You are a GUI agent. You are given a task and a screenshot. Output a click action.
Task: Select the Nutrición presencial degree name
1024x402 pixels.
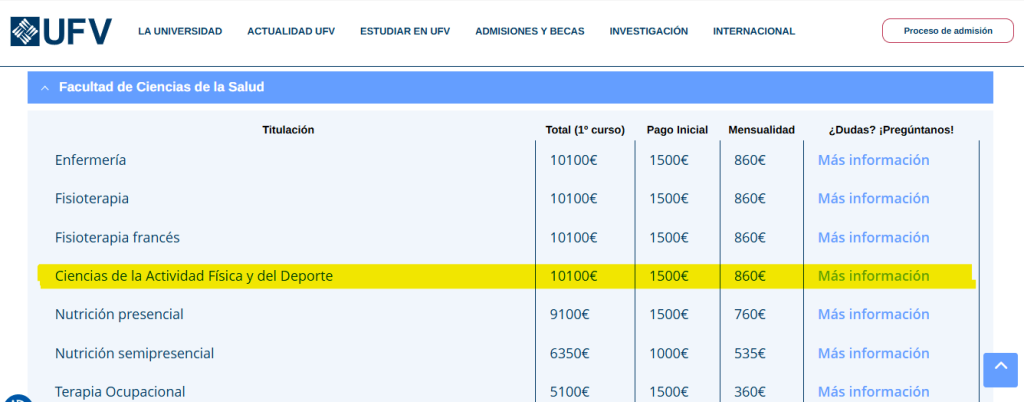click(x=119, y=315)
